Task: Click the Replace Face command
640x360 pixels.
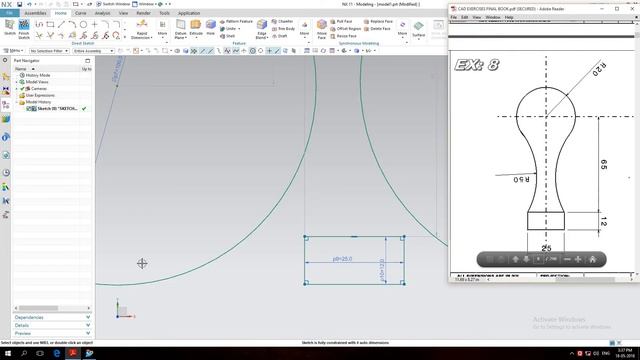Action: [378, 21]
